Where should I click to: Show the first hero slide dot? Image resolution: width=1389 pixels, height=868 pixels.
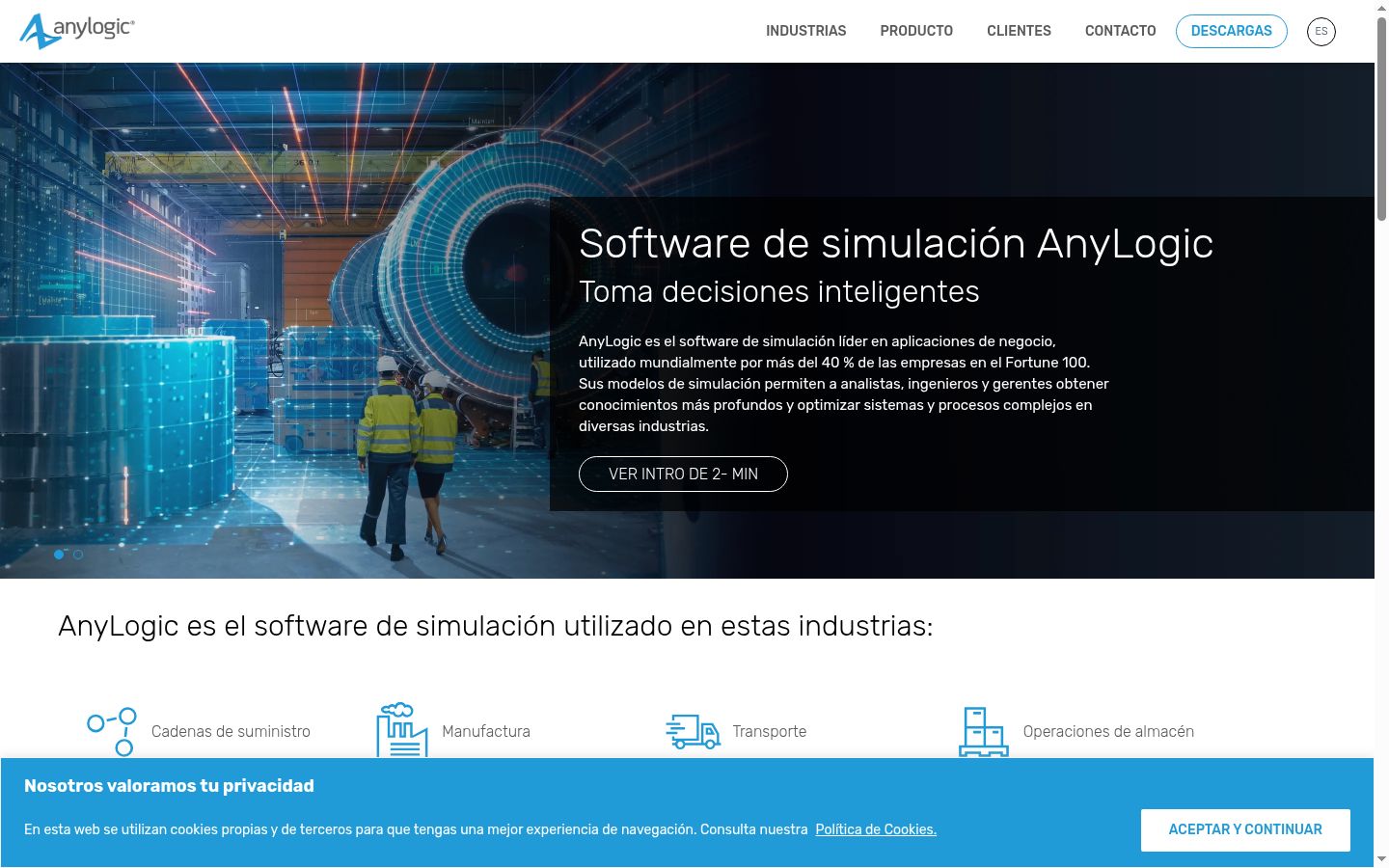pyautogui.click(x=59, y=555)
